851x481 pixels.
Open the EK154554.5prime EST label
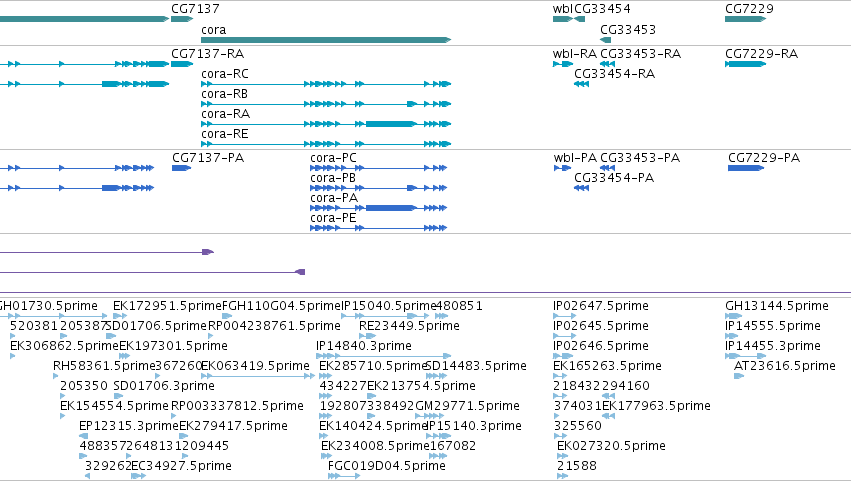(114, 407)
